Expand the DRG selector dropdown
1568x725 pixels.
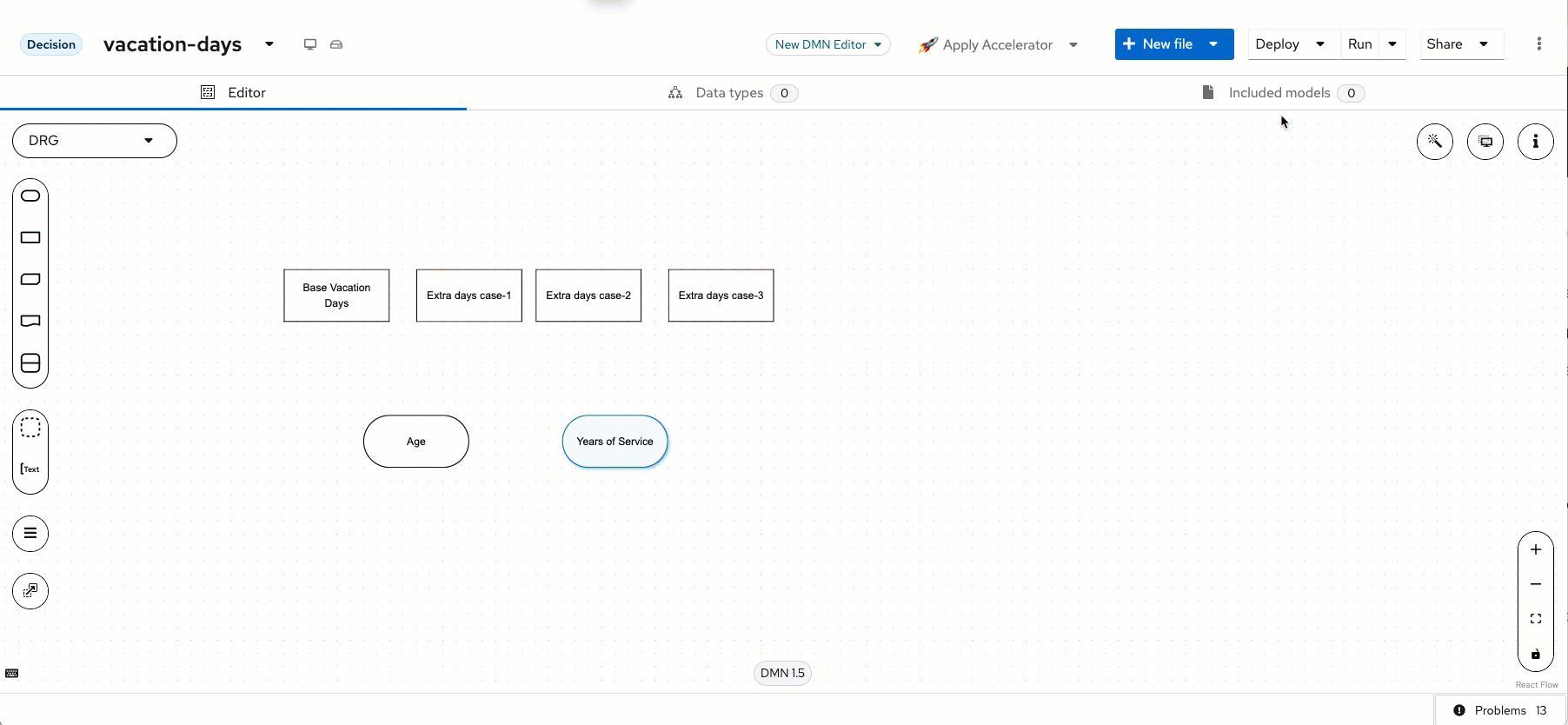click(x=95, y=141)
